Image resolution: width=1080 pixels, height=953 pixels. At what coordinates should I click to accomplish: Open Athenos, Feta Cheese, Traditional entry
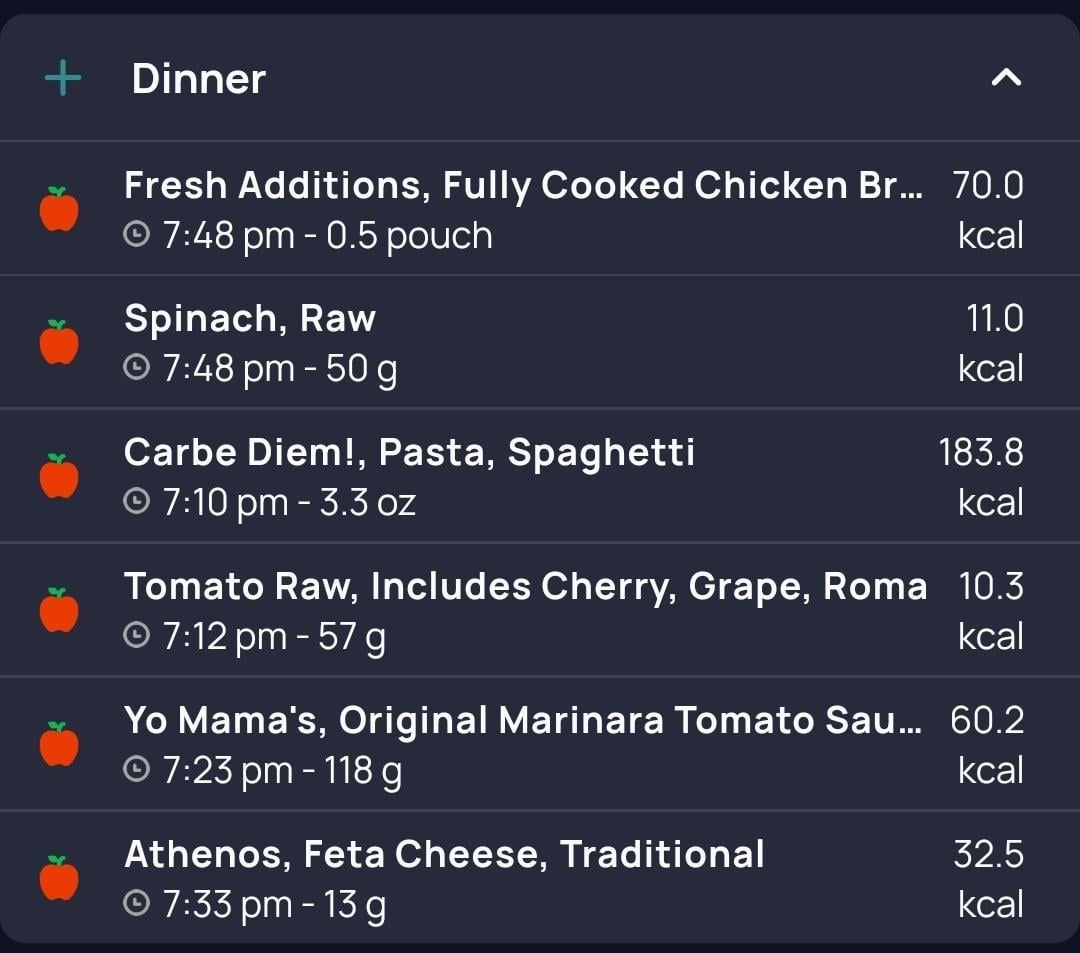[444, 855]
